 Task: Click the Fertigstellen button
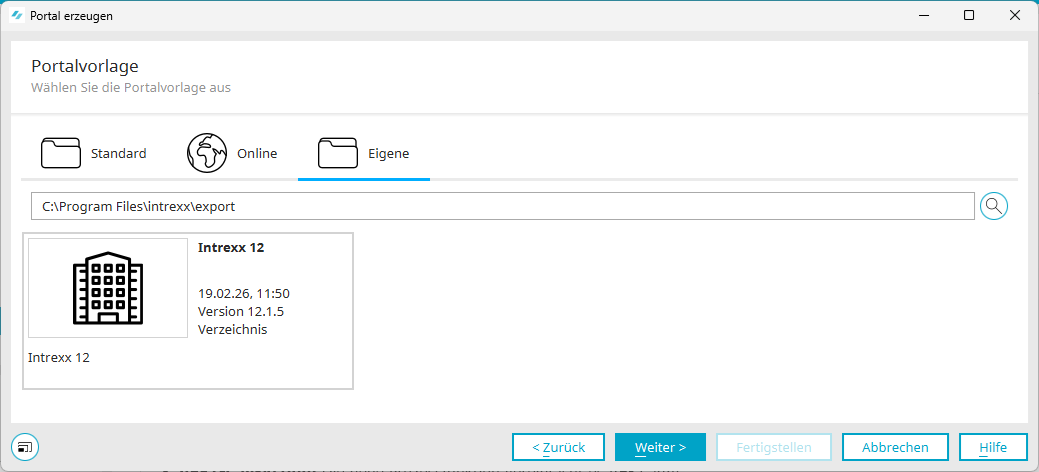click(x=774, y=447)
